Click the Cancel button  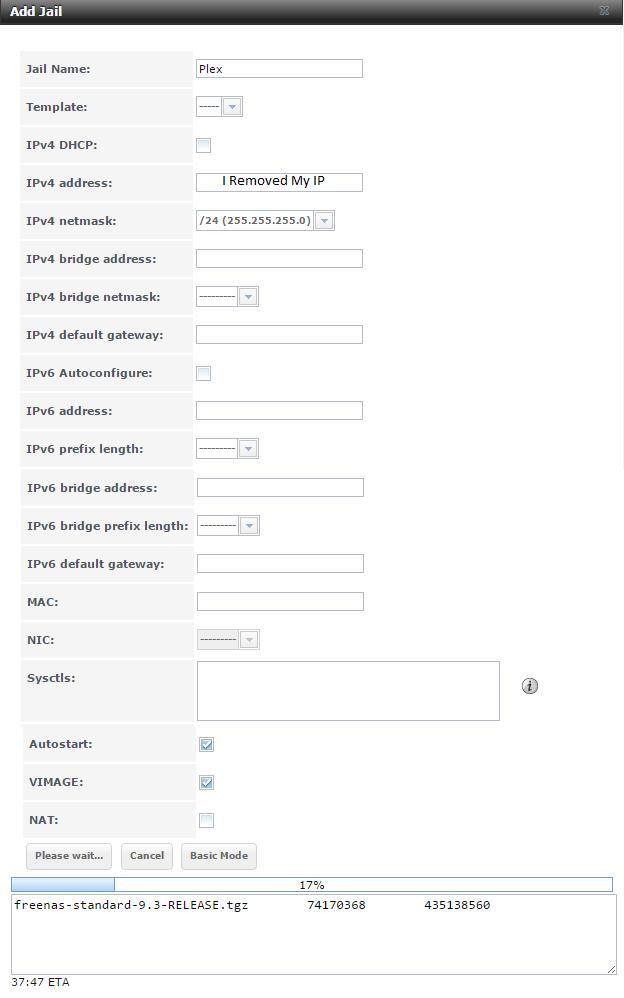click(147, 856)
